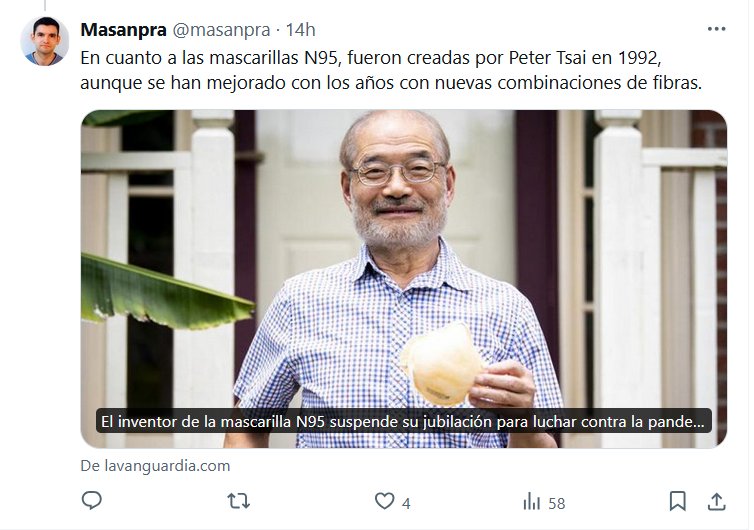Bookmark this tweet
Screen dimensions: 754x530
click(677, 501)
